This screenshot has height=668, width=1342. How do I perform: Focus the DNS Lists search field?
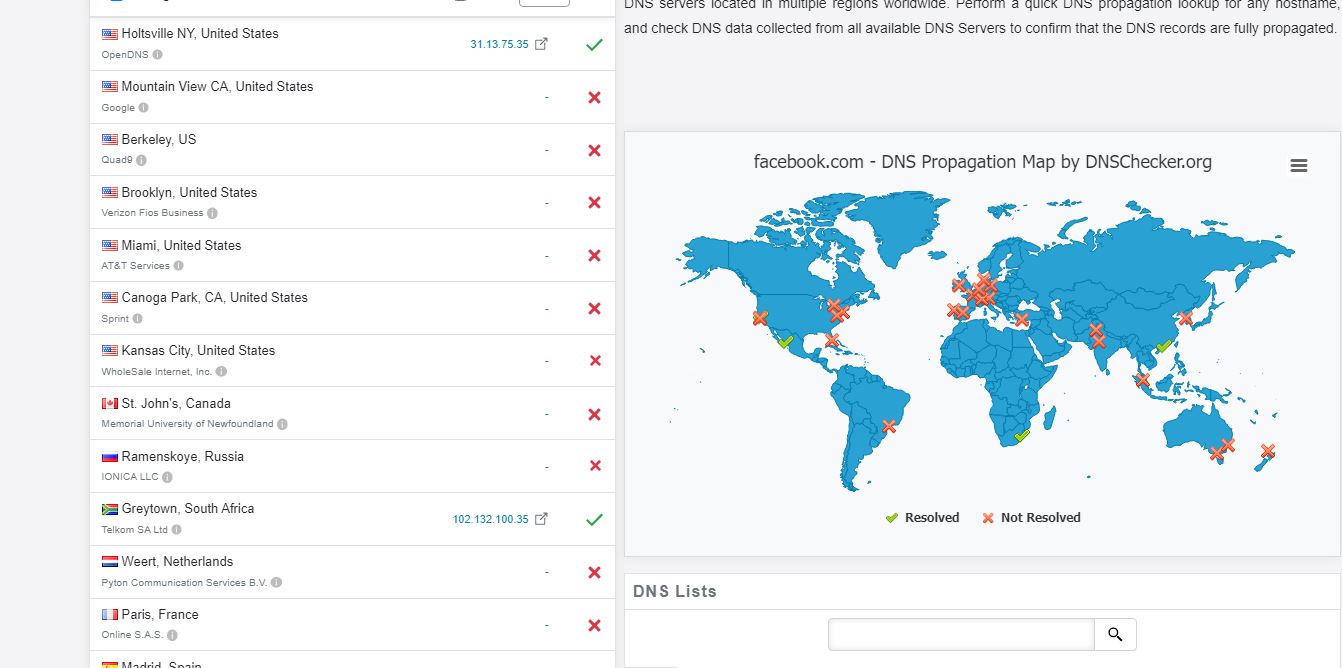point(961,634)
